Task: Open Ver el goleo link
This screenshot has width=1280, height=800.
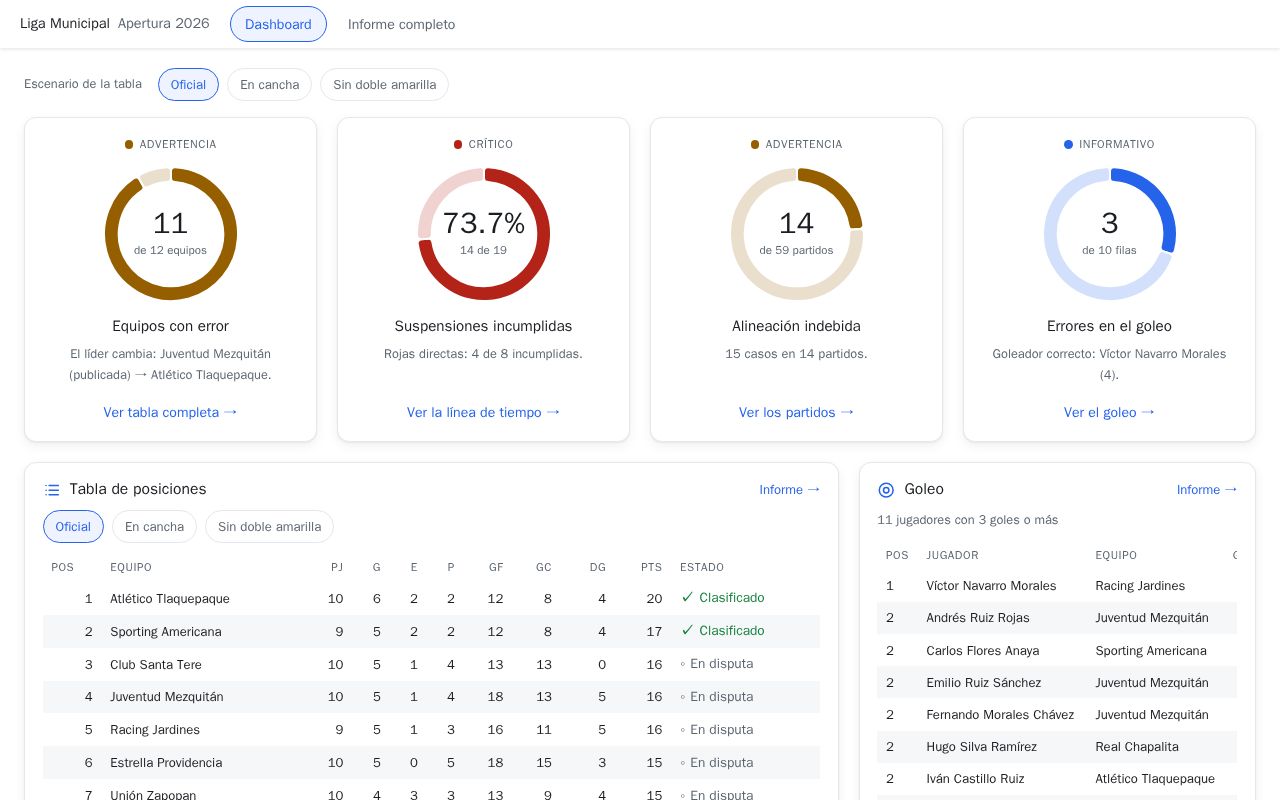Action: click(x=1109, y=412)
